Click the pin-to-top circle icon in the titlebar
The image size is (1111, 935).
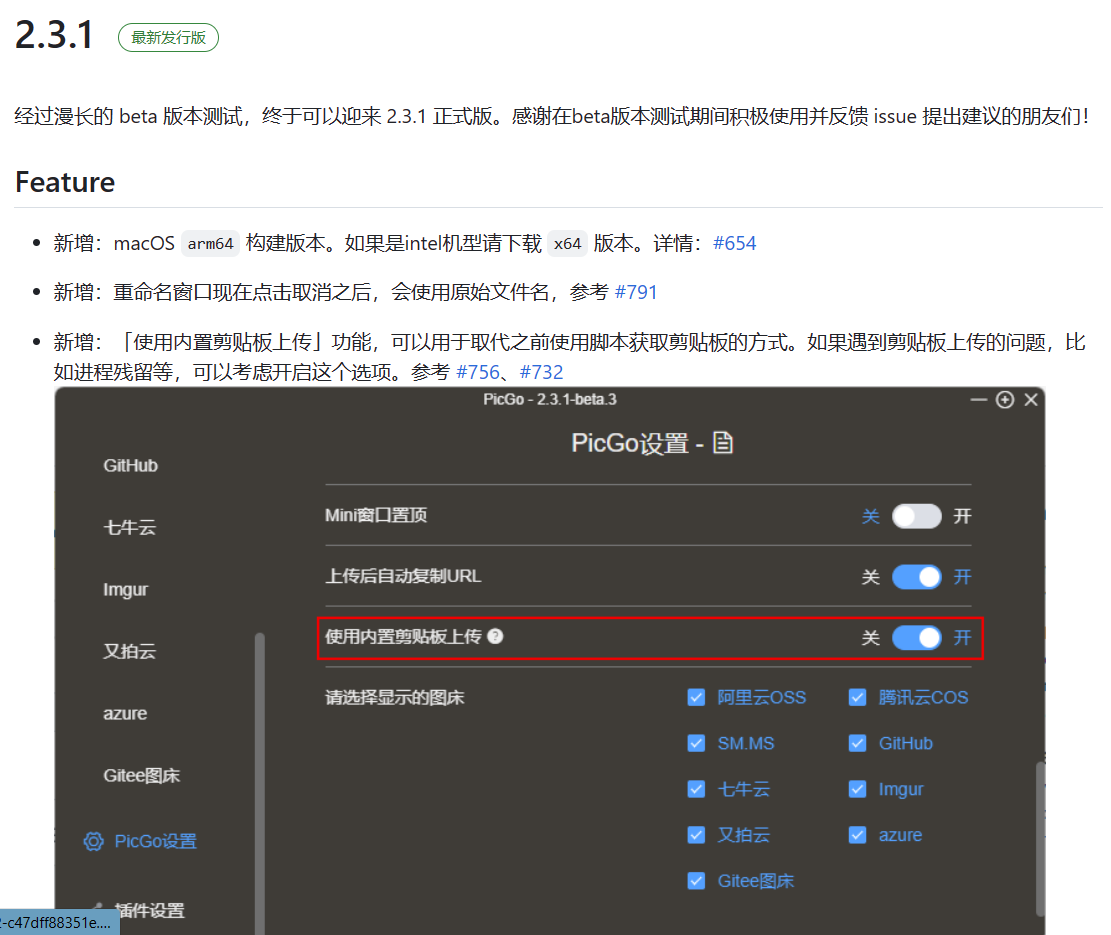(1004, 399)
